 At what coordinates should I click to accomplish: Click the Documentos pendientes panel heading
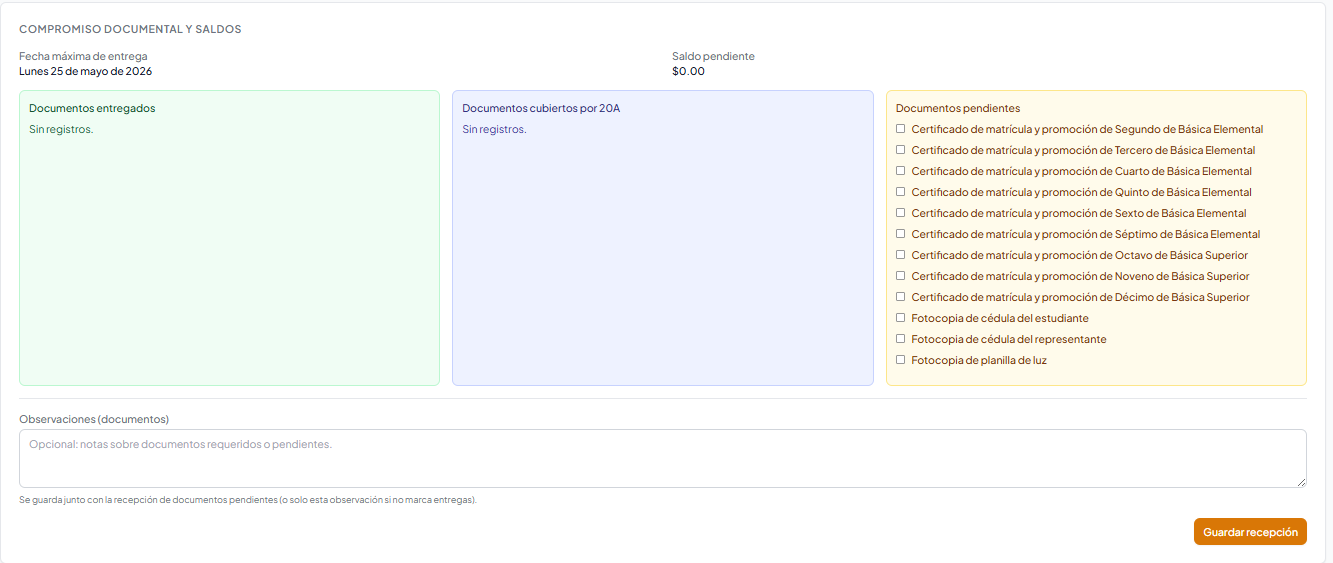click(x=957, y=108)
